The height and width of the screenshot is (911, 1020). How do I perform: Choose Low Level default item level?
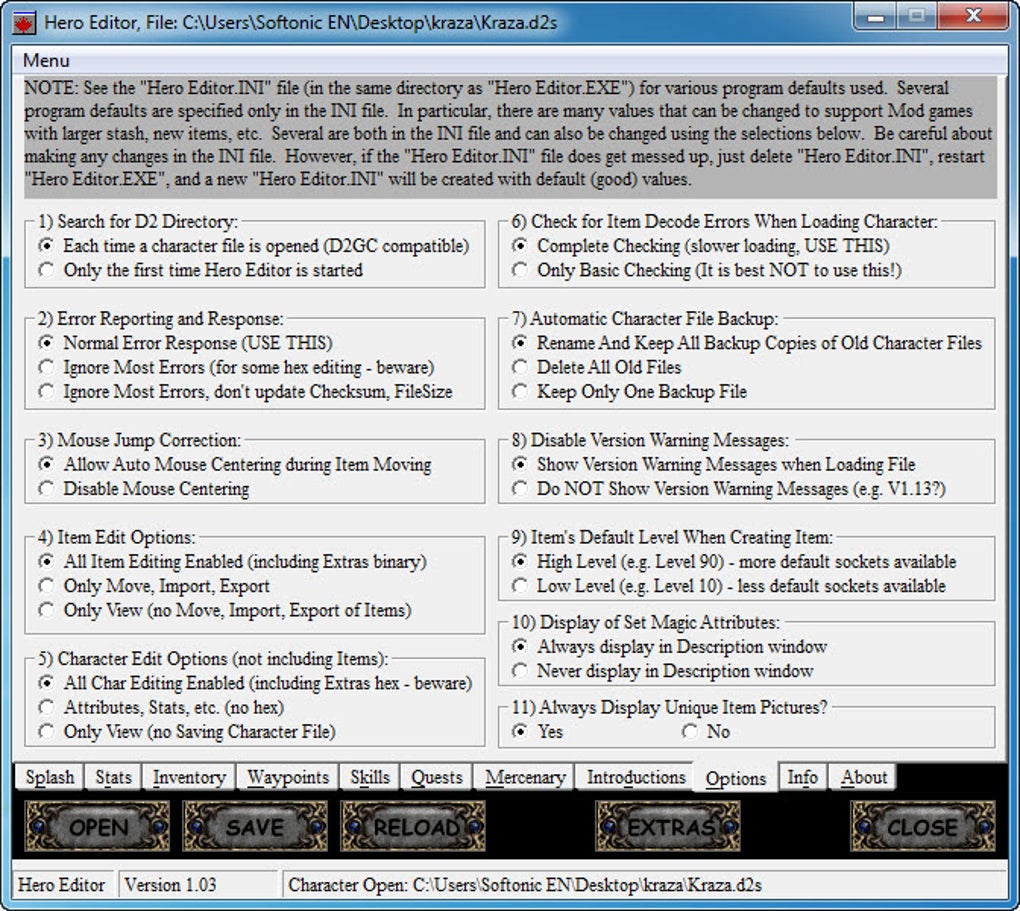coord(729,586)
